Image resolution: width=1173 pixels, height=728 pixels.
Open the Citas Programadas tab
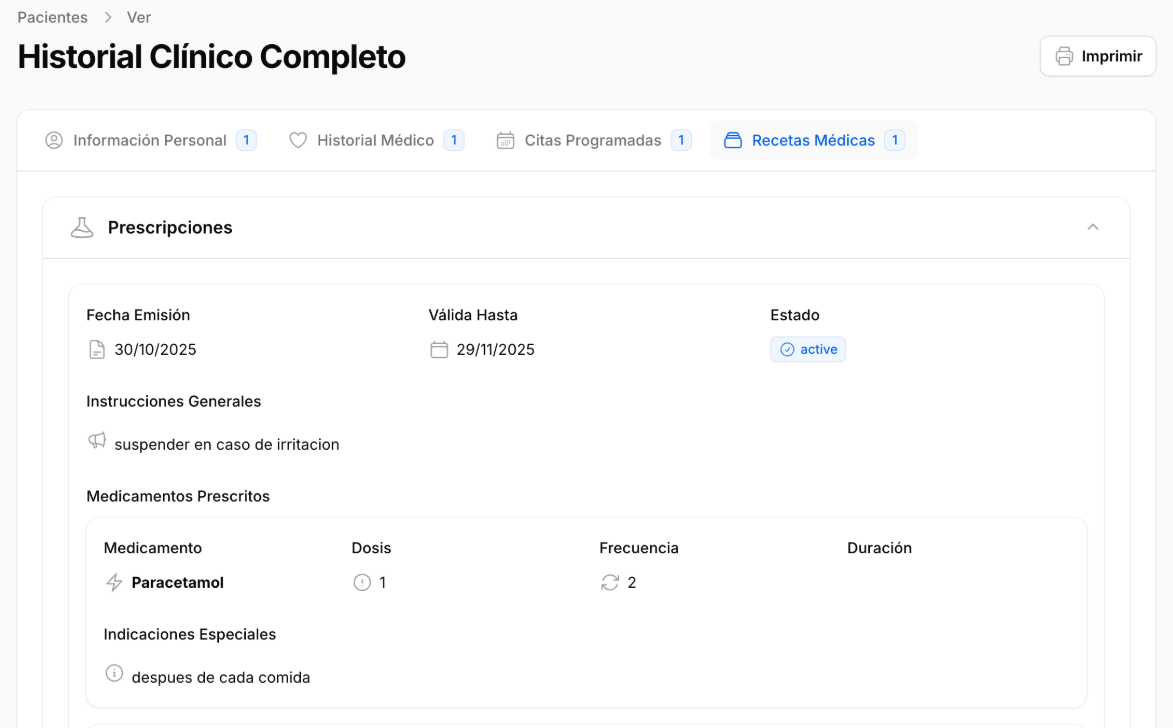tap(593, 140)
